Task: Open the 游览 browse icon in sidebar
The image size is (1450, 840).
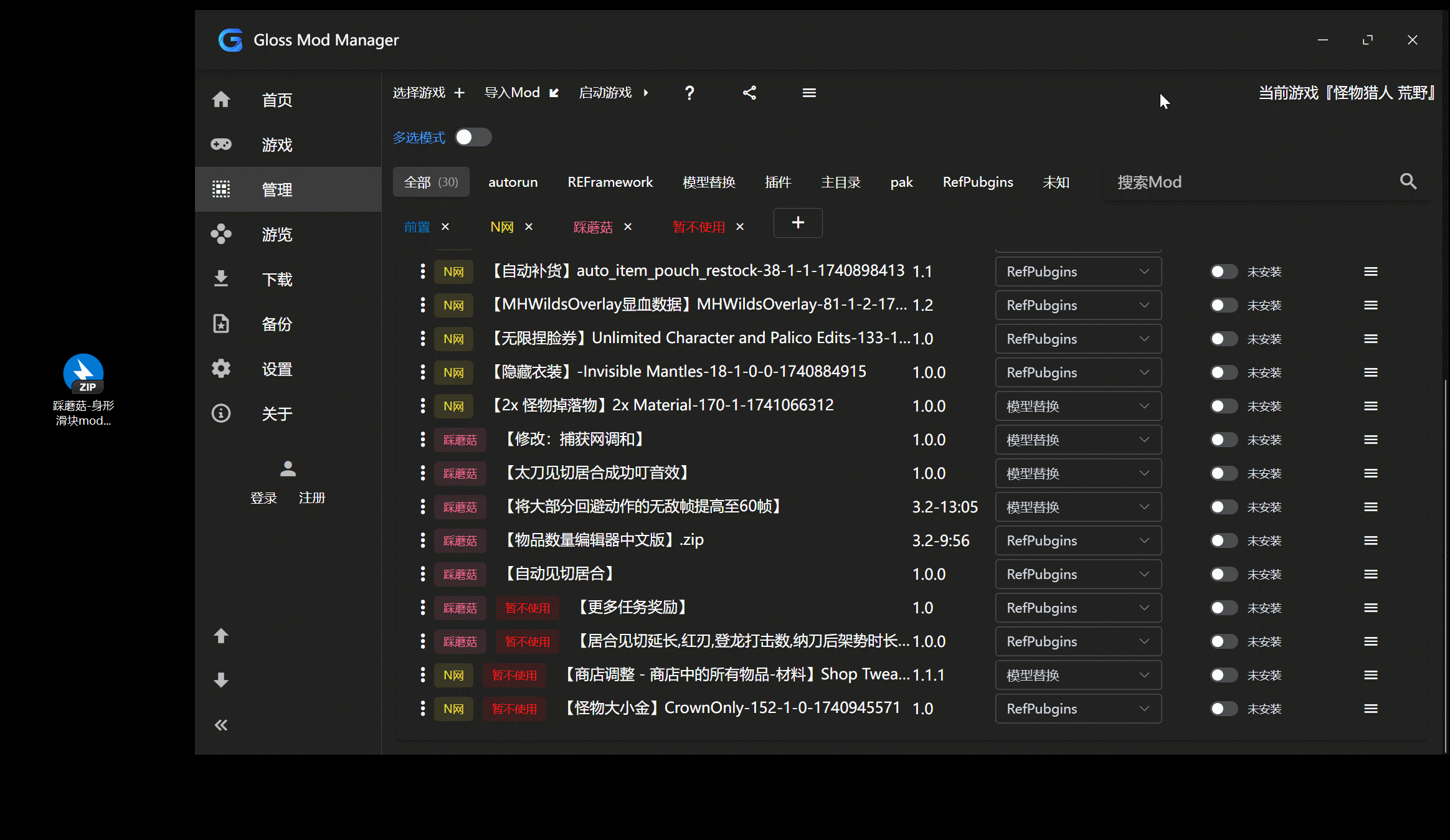Action: pos(221,234)
